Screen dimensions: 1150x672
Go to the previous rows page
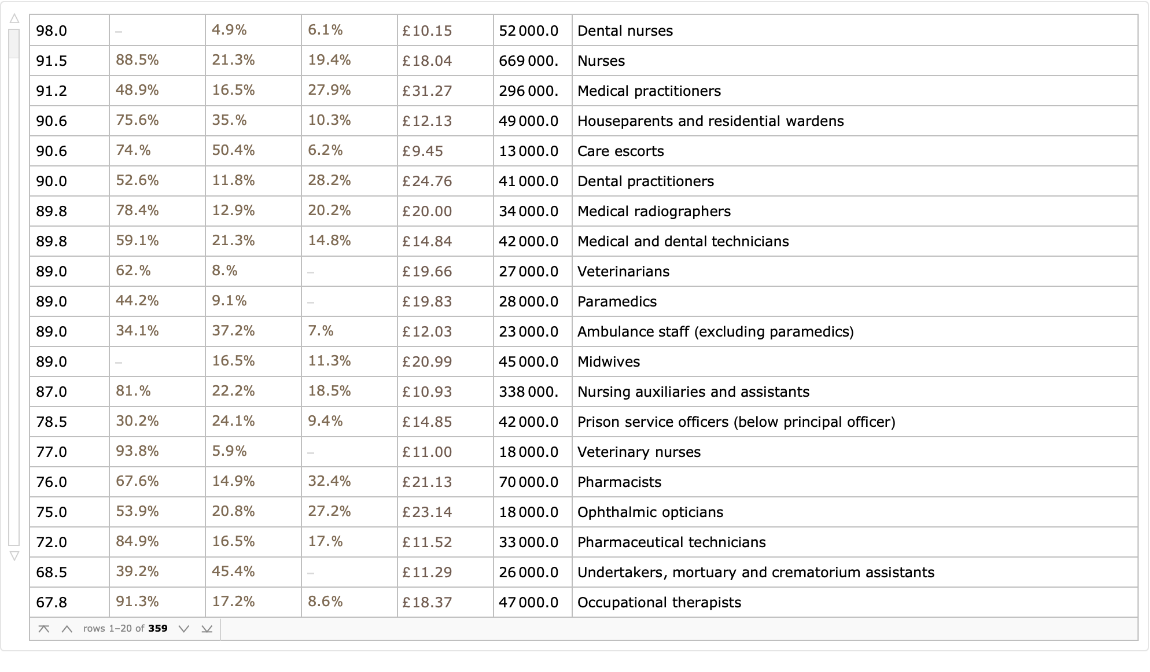(66, 629)
